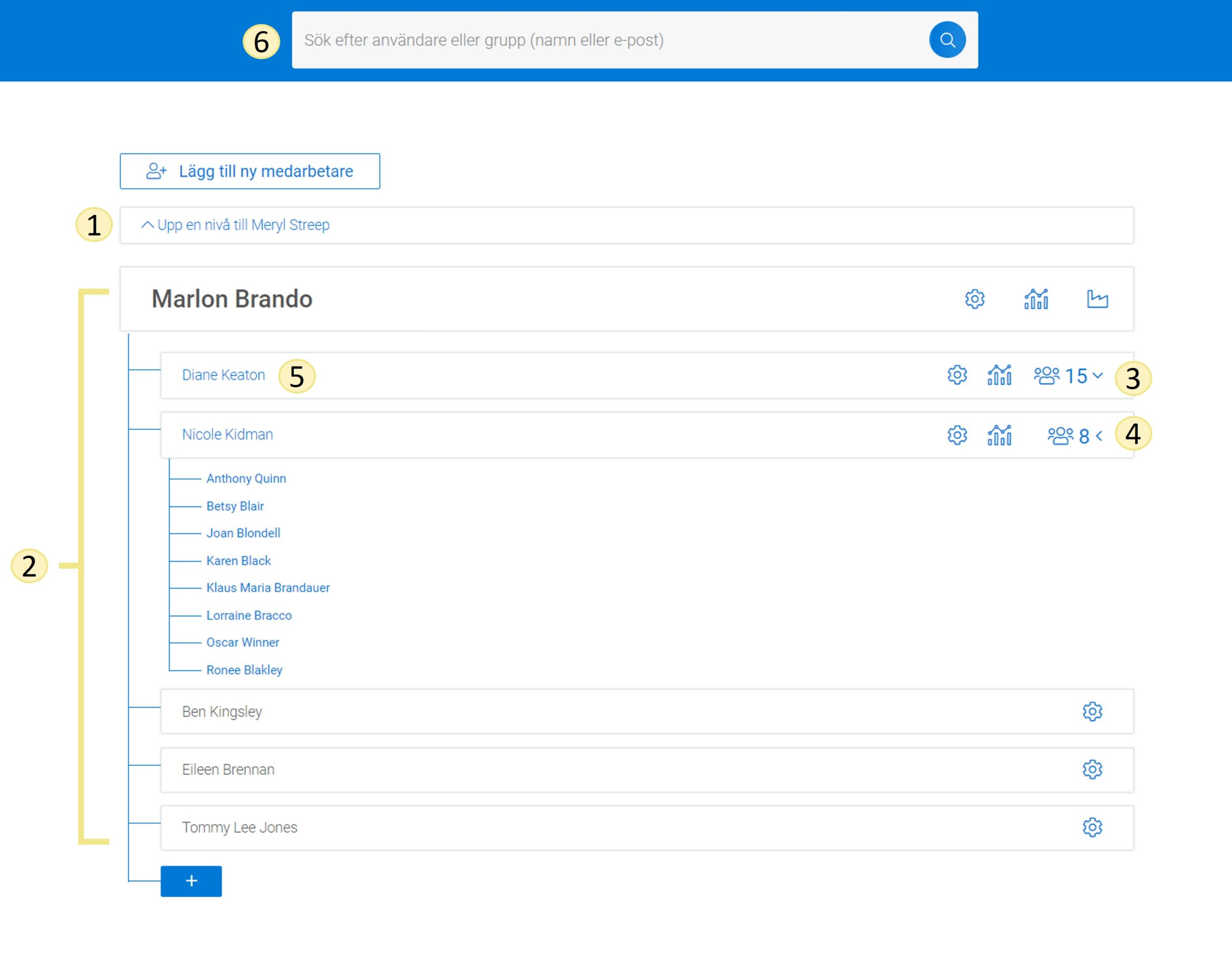
Task: Open Nicole Kidman's settings gear
Action: 957,435
